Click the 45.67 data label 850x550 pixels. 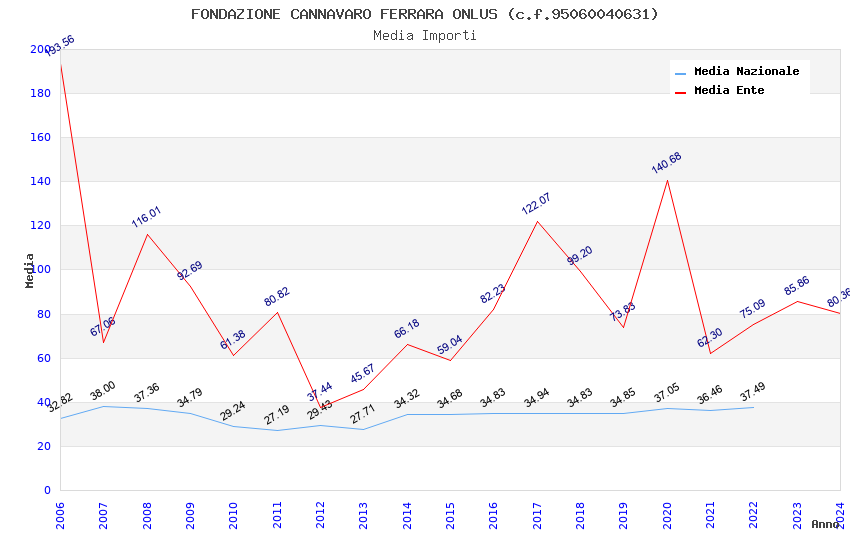click(363, 374)
